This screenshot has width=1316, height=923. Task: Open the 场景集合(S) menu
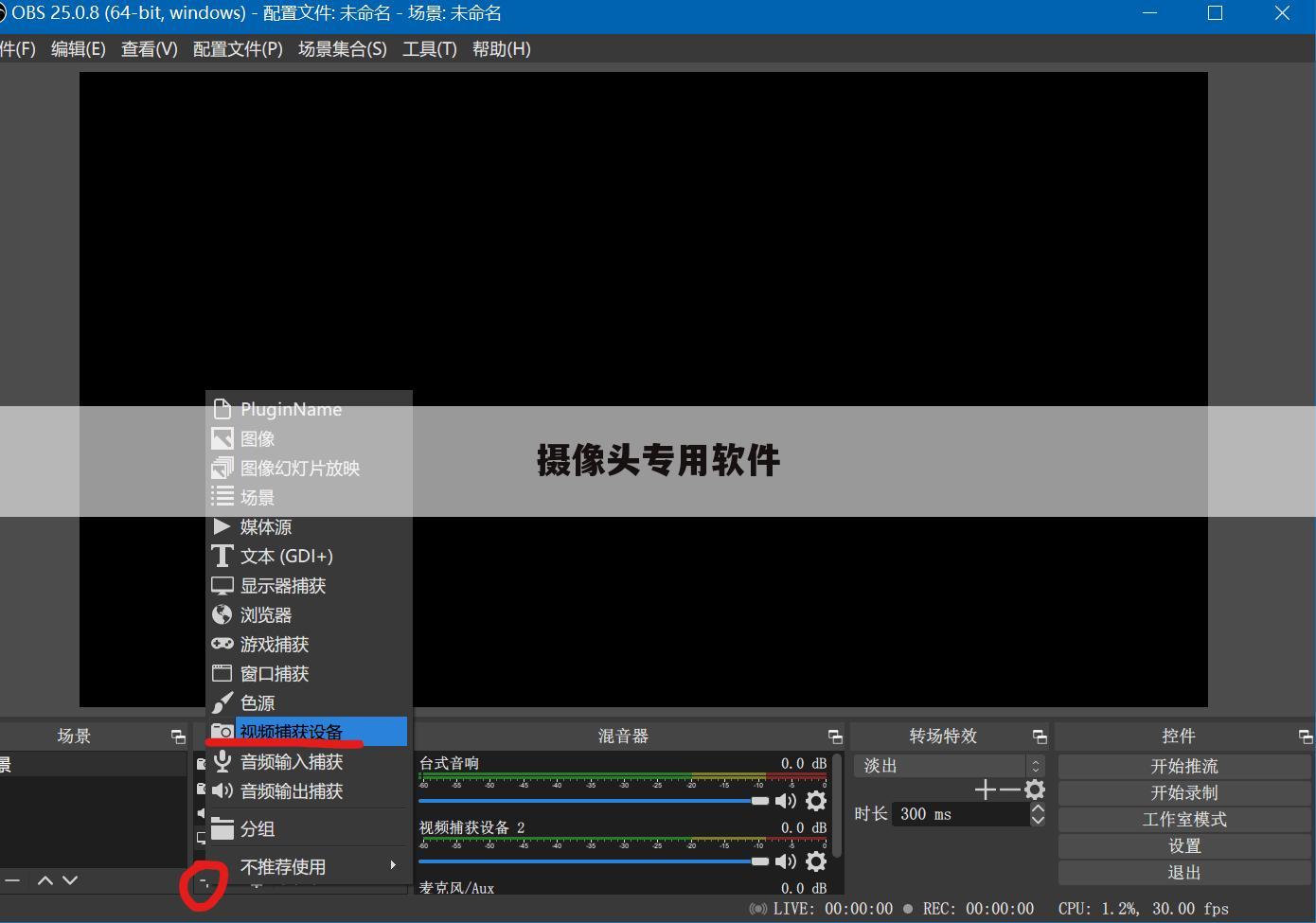[343, 49]
